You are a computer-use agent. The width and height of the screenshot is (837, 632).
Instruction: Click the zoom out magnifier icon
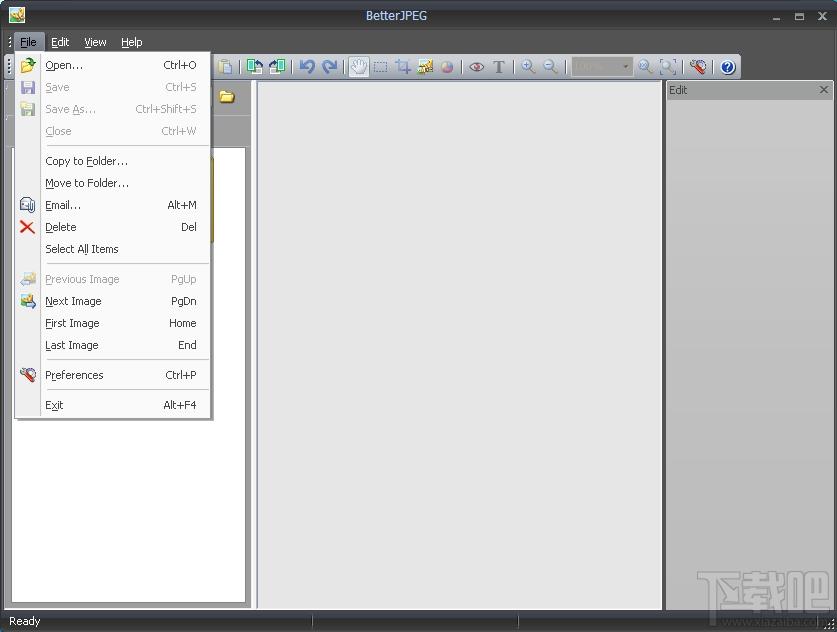click(x=550, y=67)
